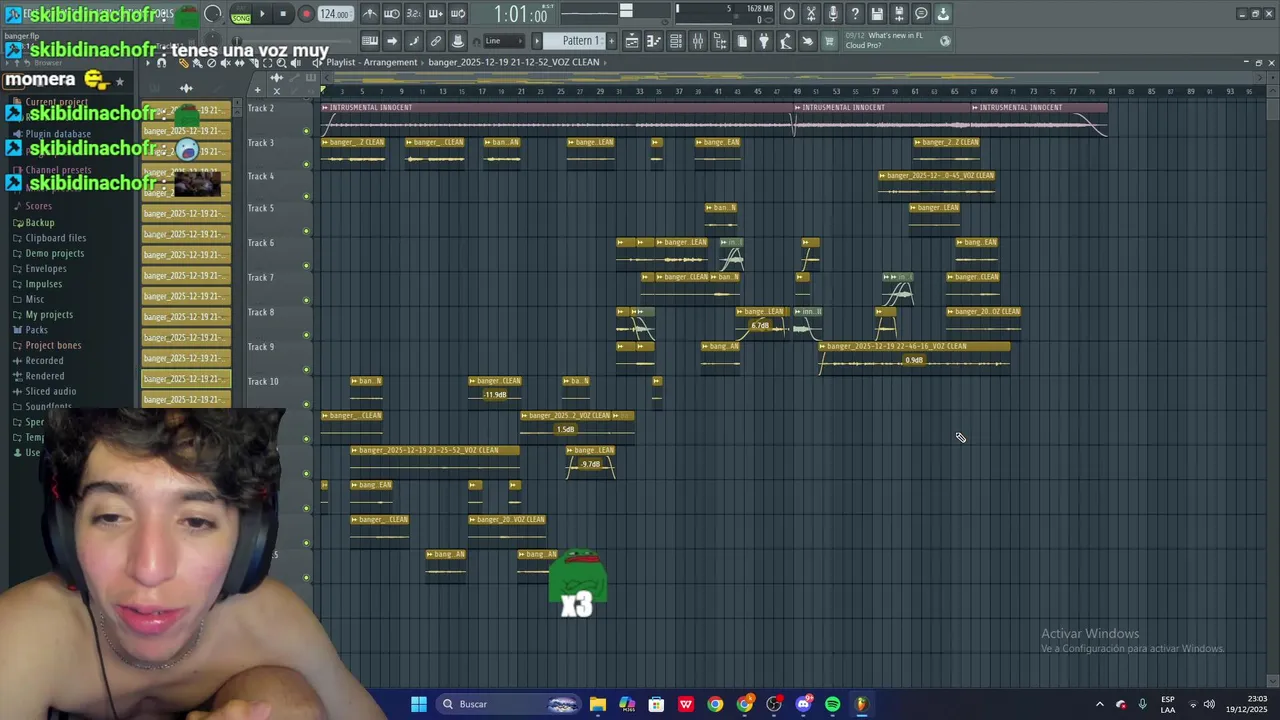
Task: Expand the Demo projects folder
Action: 55,254
